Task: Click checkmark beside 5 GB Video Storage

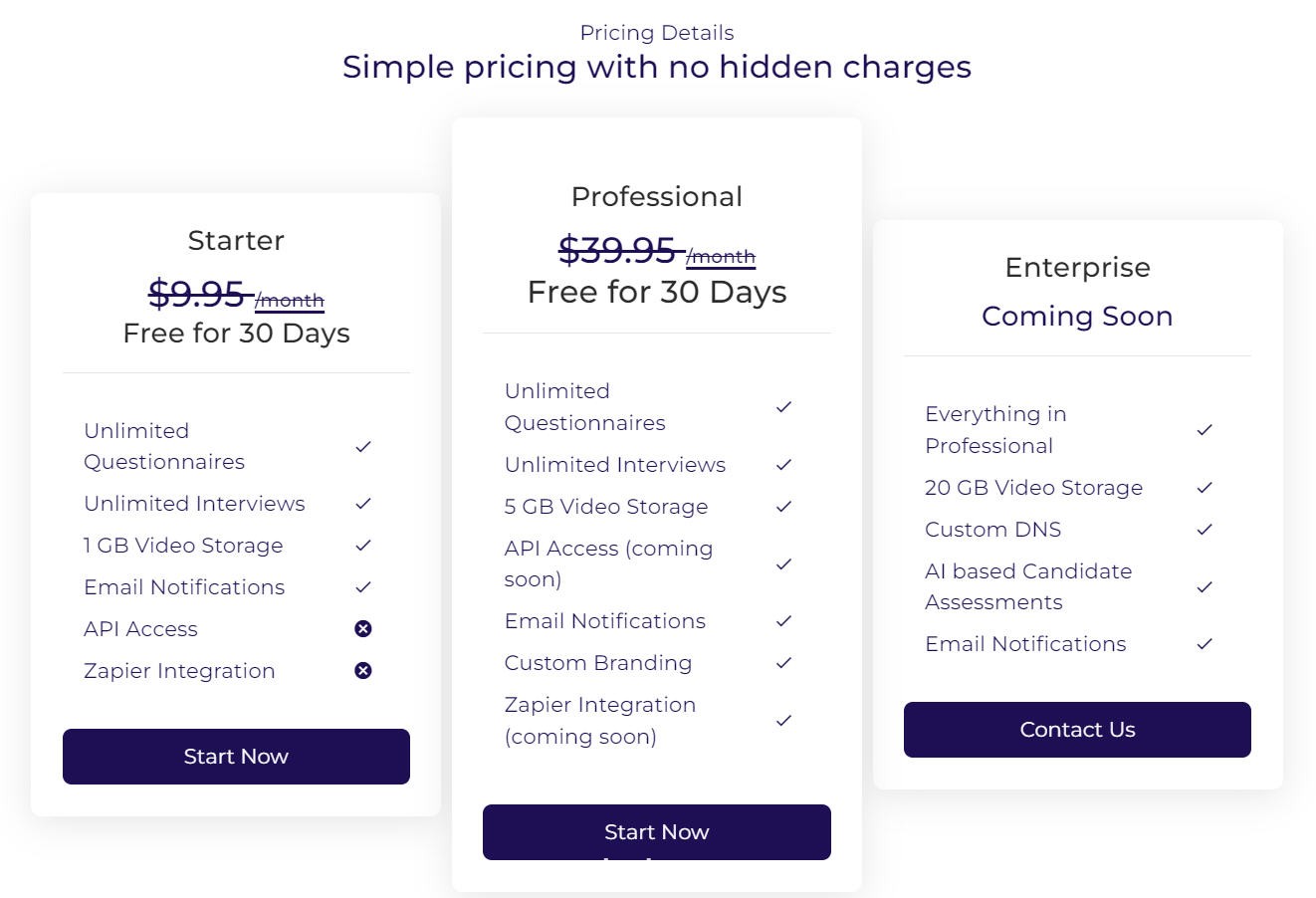Action: [783, 507]
